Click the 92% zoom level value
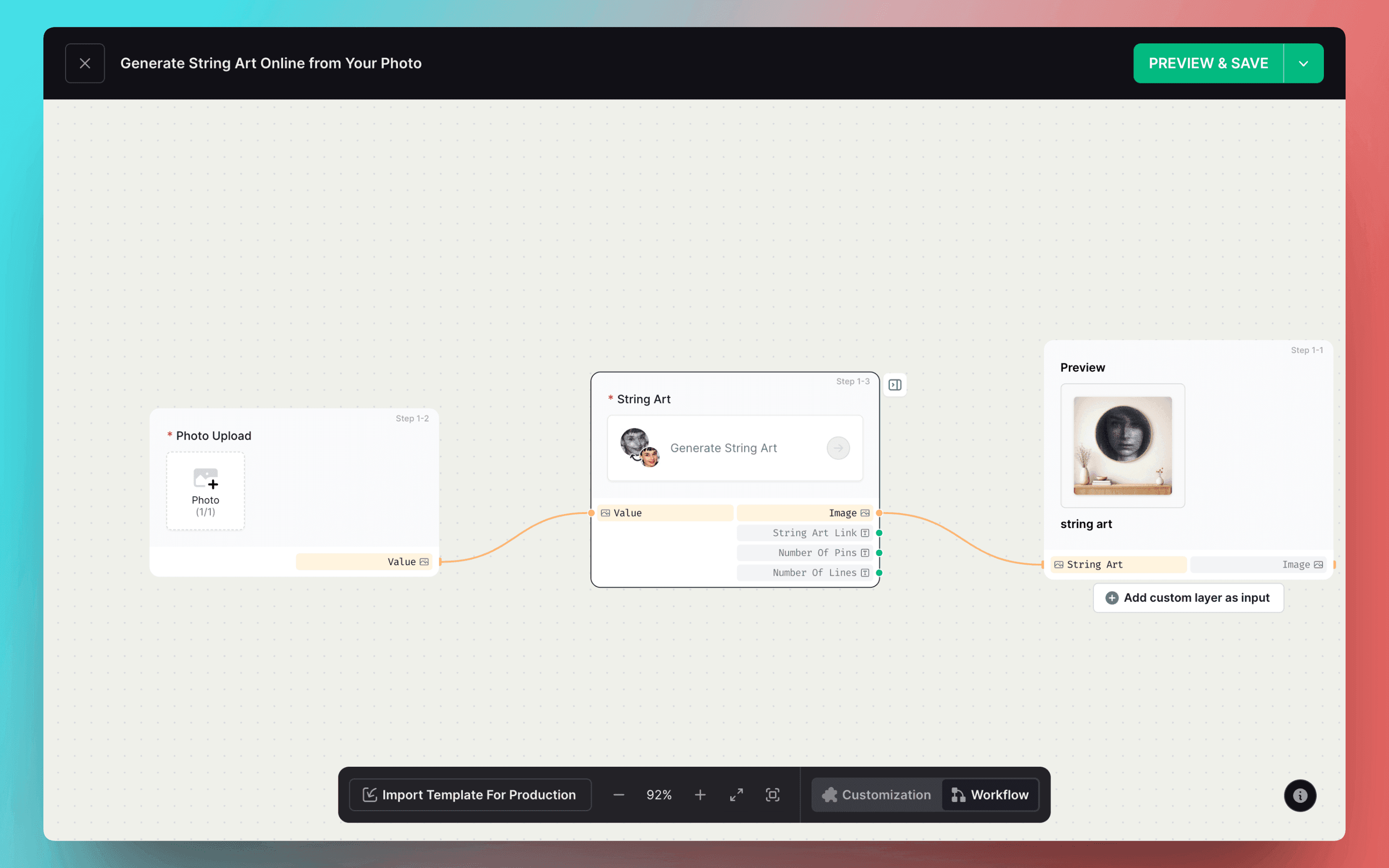 coord(659,795)
